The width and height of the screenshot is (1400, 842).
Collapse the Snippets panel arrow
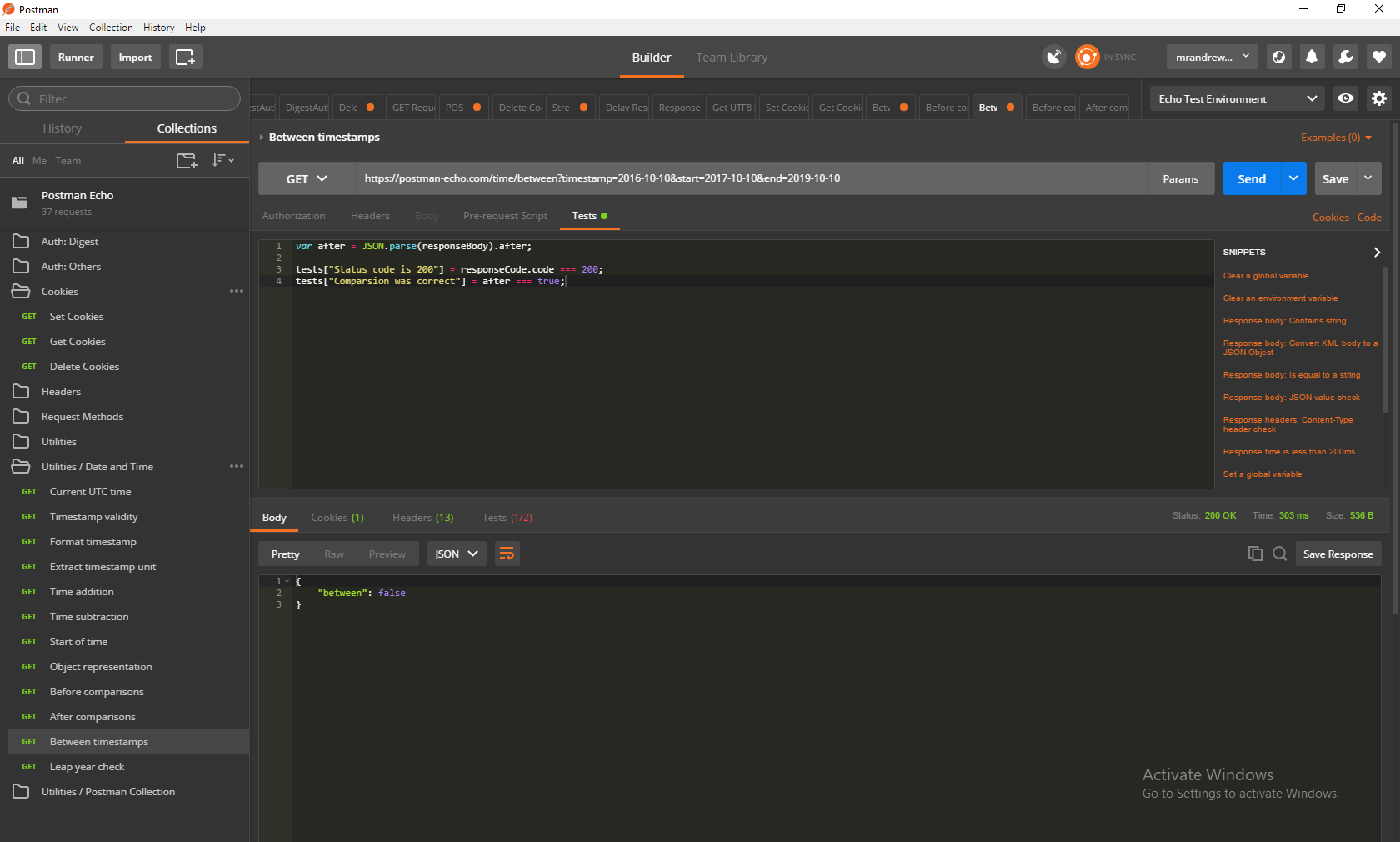(1377, 252)
